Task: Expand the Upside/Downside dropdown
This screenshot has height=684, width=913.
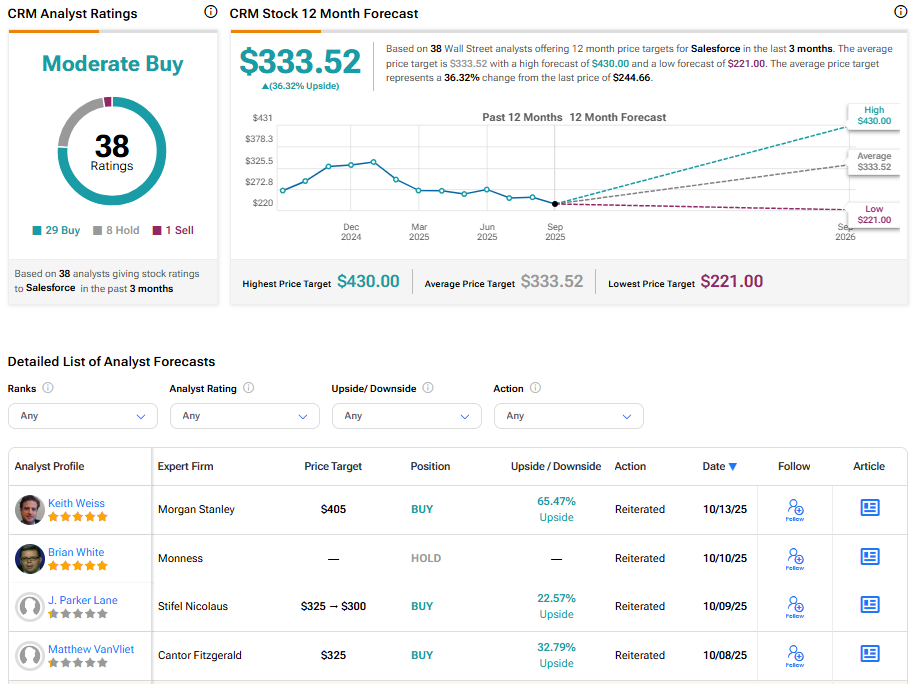Action: click(x=406, y=416)
